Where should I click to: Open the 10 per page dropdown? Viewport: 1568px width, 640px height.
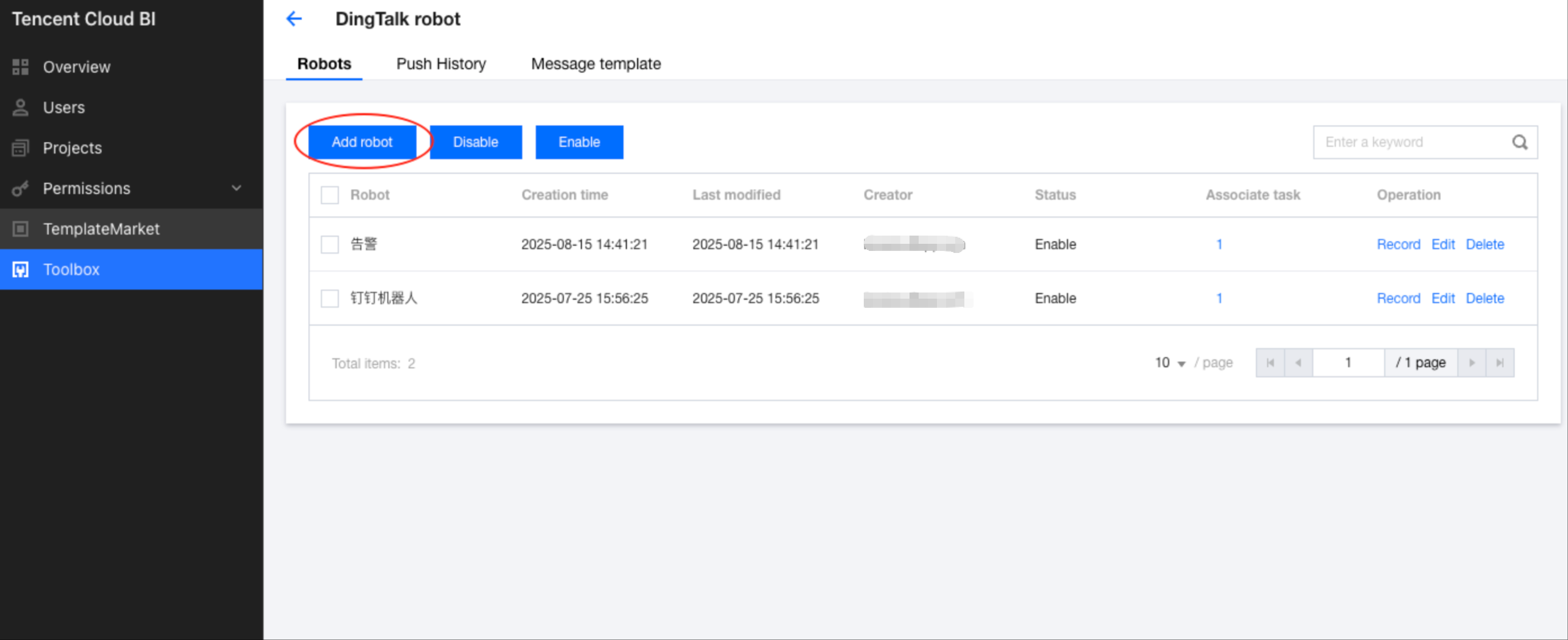(1169, 363)
